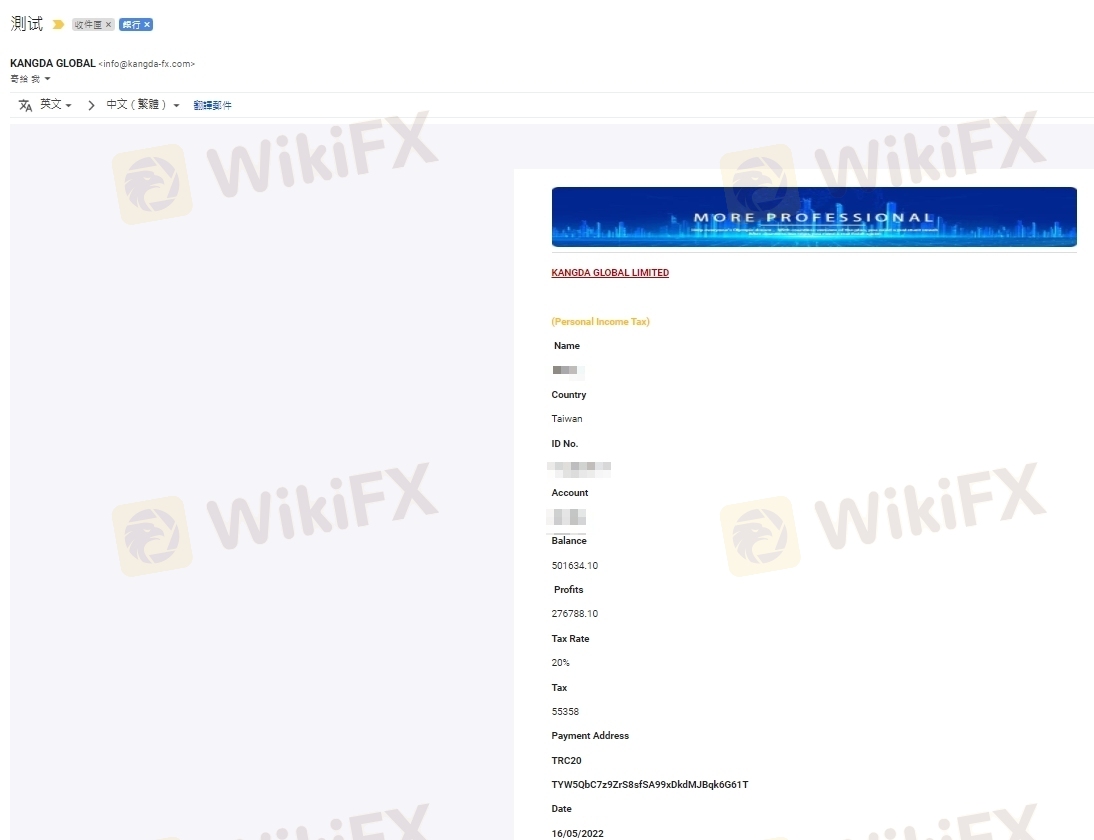1094x840 pixels.
Task: Click the 銀行 label chip text
Action: [x=131, y=24]
